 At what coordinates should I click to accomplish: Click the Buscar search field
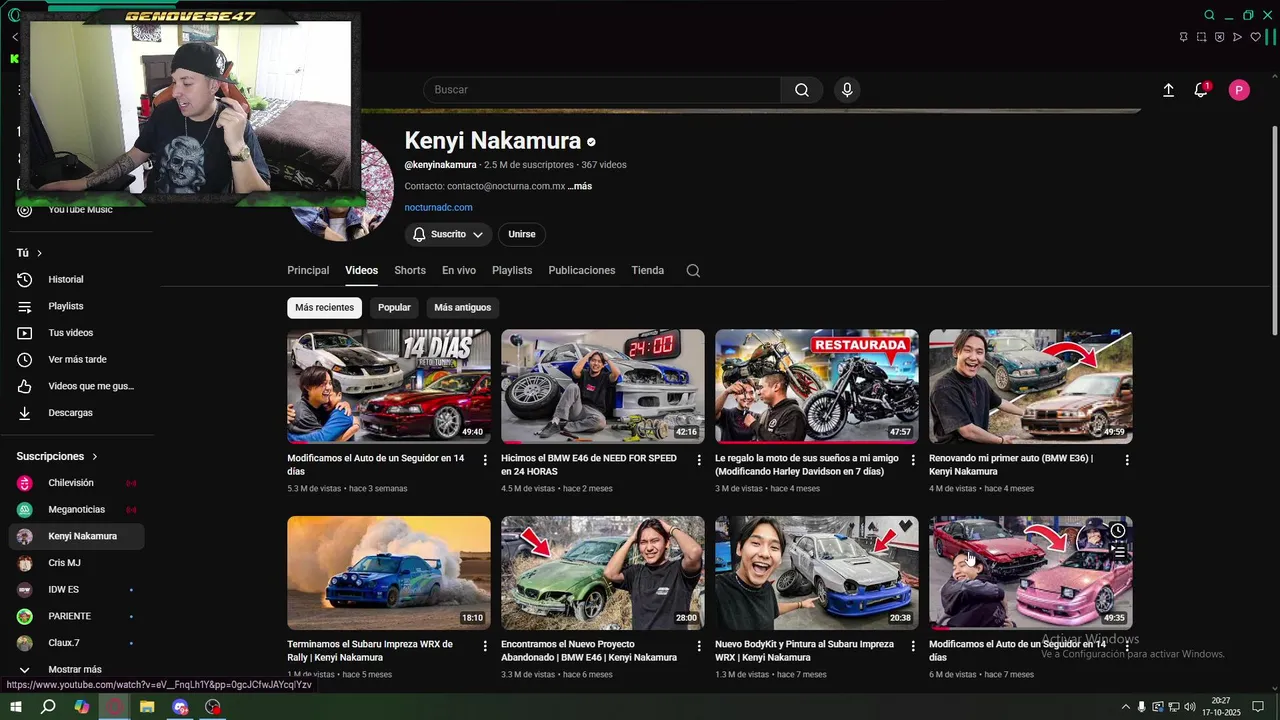[602, 90]
